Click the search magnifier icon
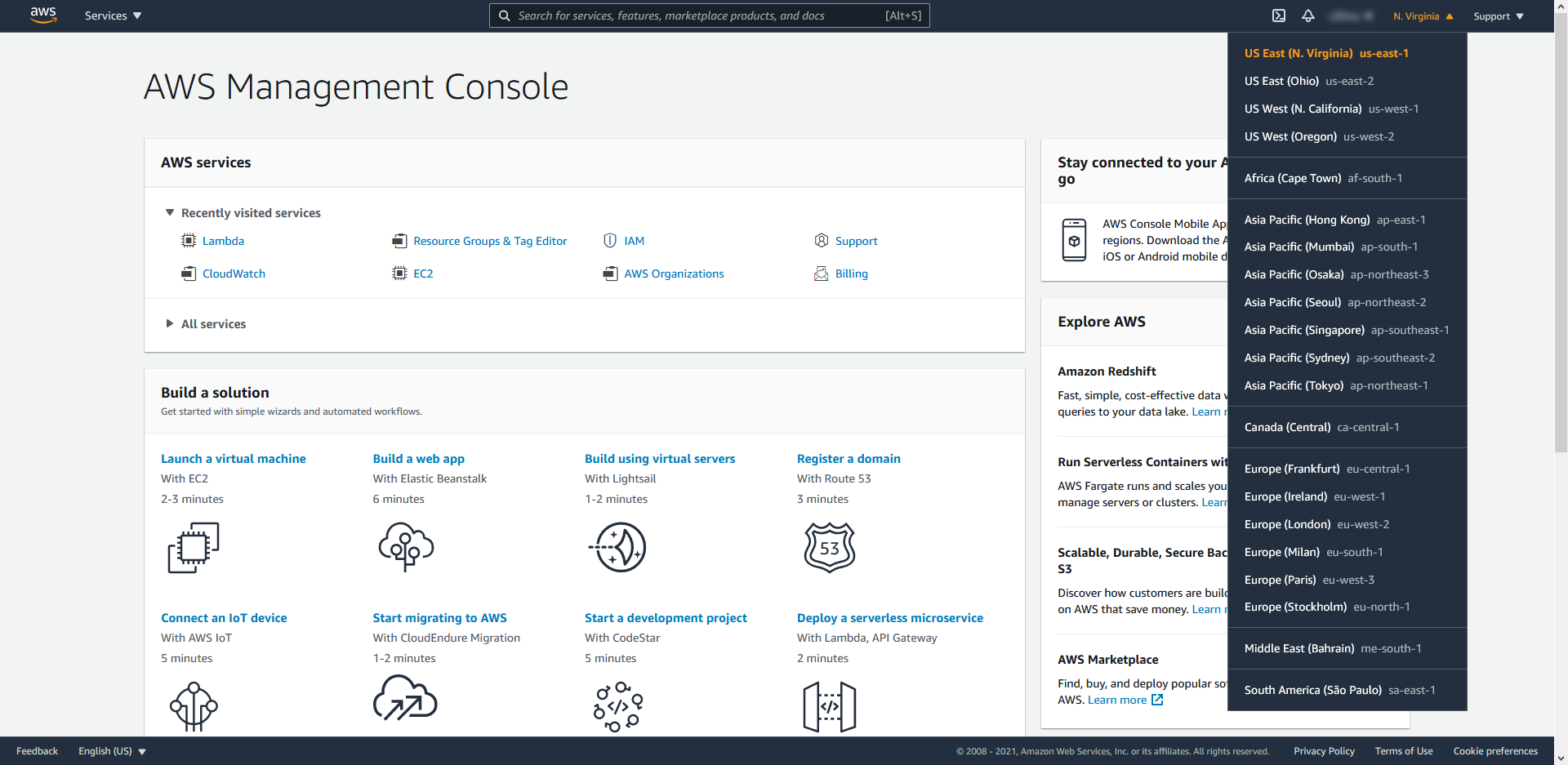The image size is (1568, 765). 505,16
